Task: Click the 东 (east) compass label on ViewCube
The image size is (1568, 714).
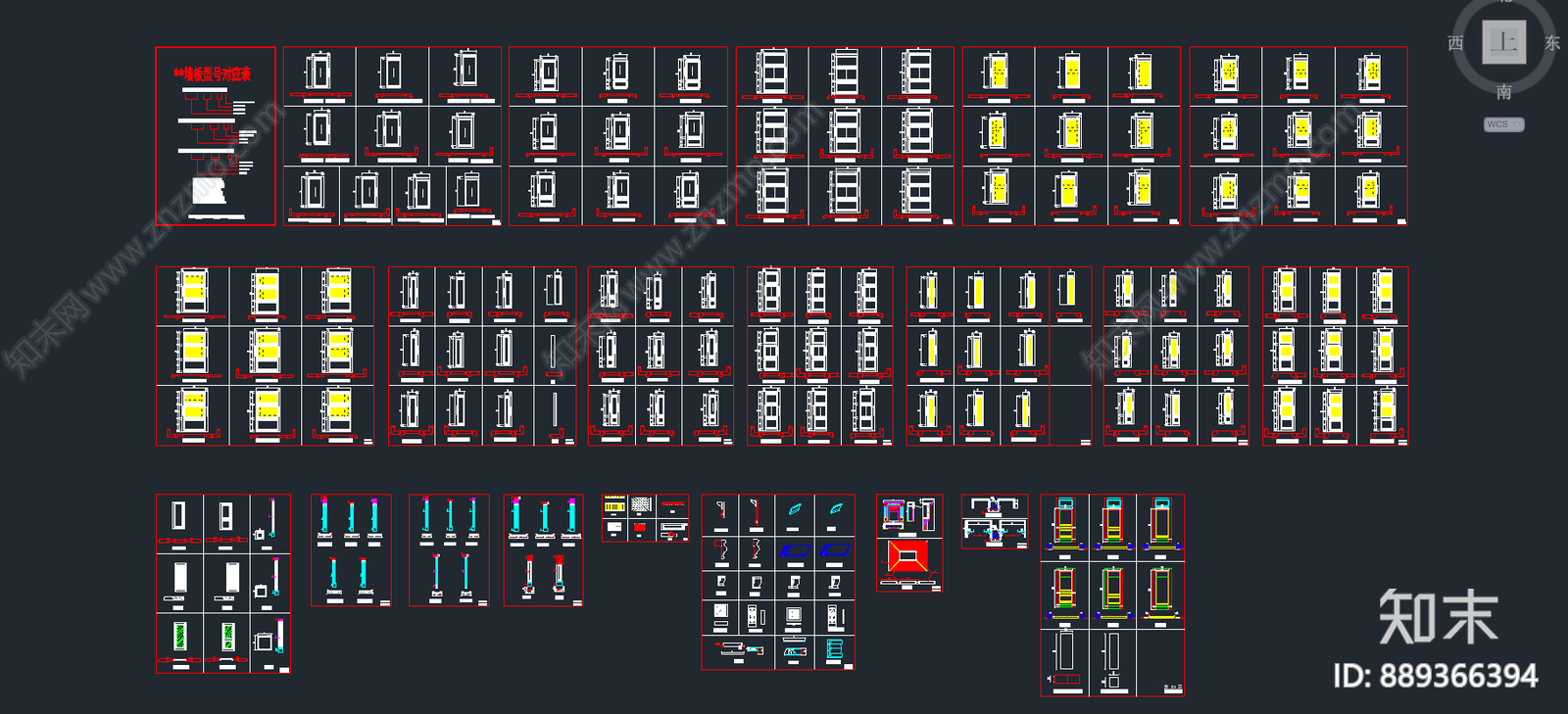Action: pos(1552,43)
